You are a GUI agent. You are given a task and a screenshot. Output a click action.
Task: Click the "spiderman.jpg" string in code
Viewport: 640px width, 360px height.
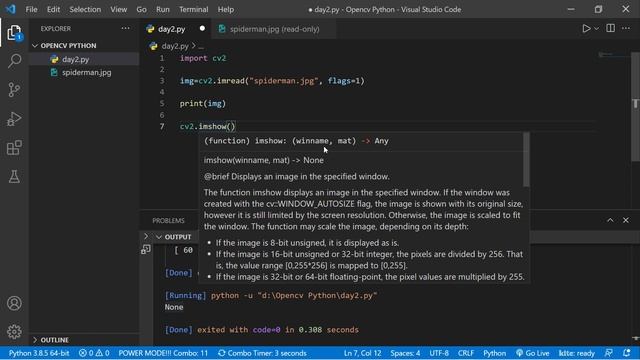pos(284,81)
